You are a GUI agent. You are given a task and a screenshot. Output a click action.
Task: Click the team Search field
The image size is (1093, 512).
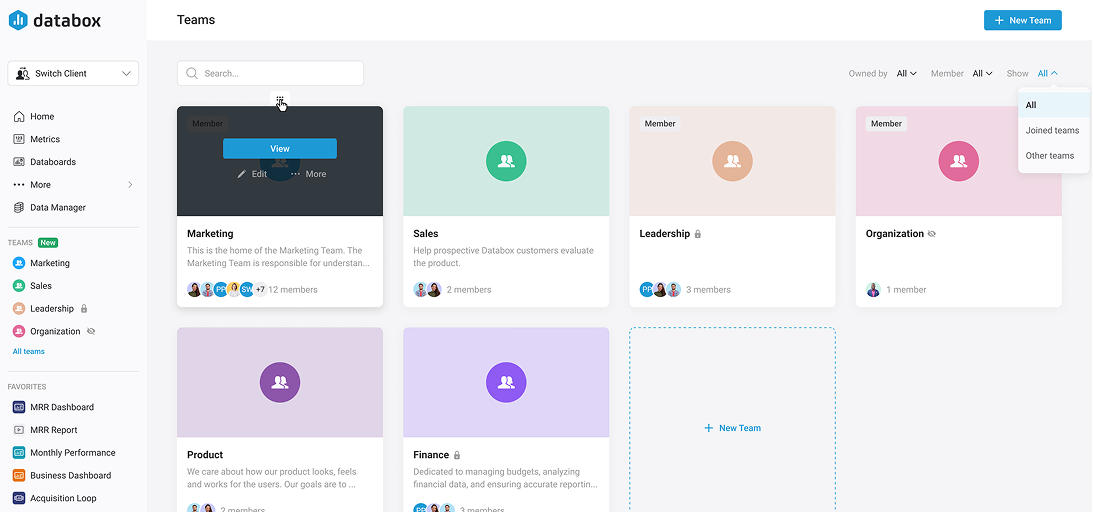[270, 73]
